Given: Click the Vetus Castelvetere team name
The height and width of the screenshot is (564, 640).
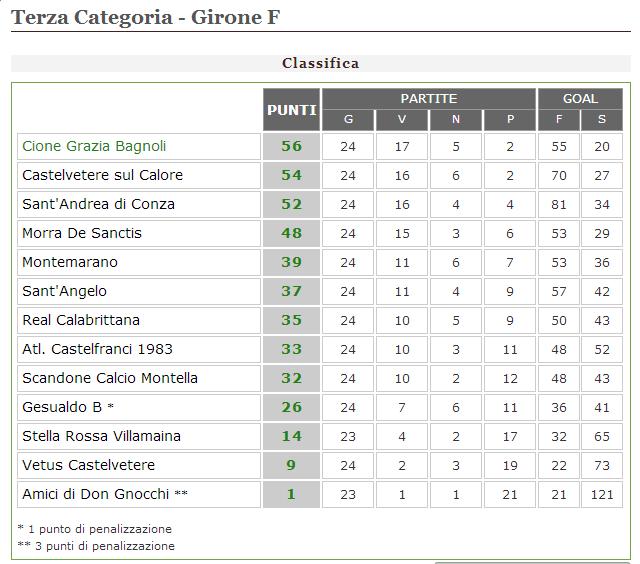Looking at the screenshot, I should 88,465.
